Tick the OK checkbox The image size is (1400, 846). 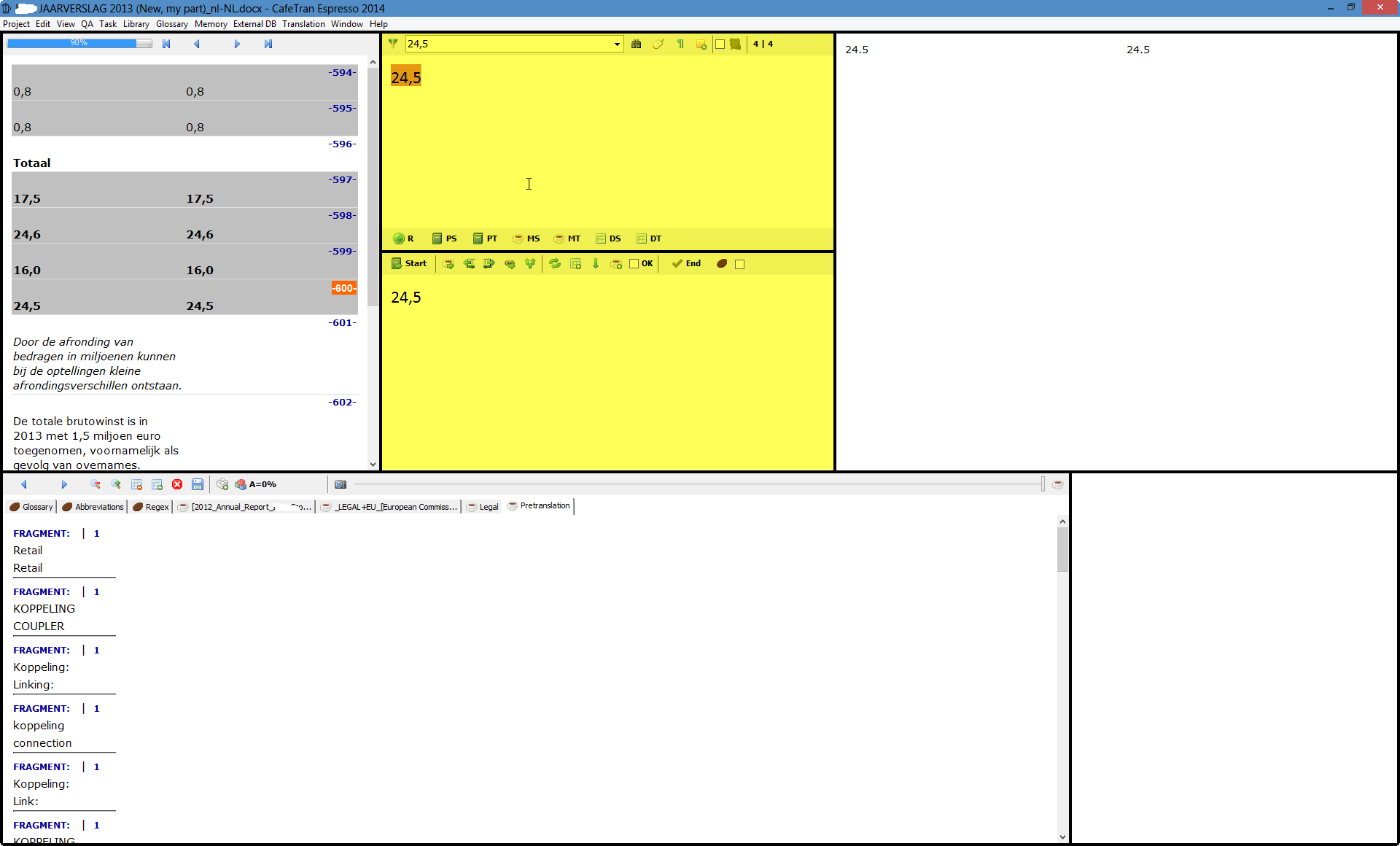pyautogui.click(x=634, y=264)
